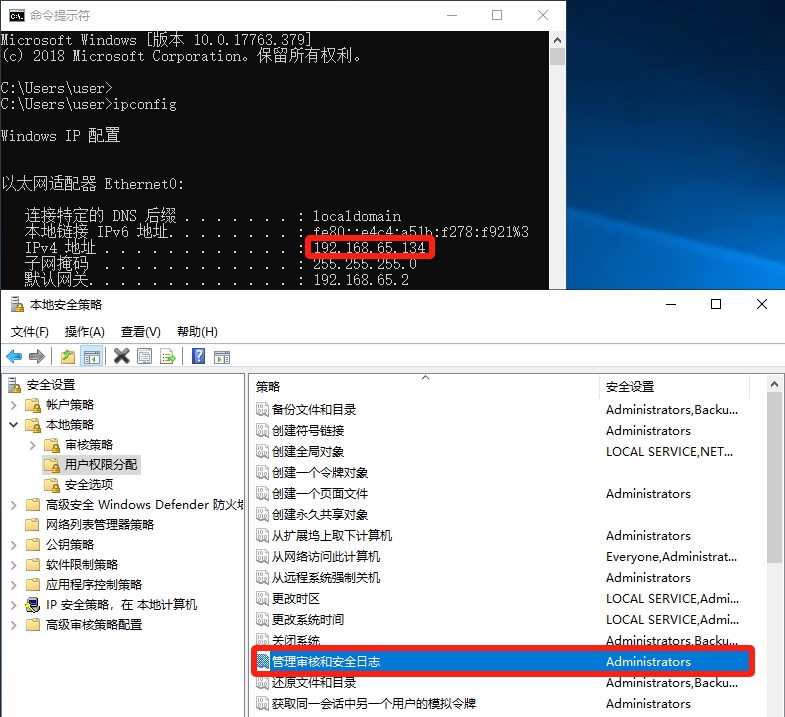The image size is (785, 717).
Task: Select 网络列表管理器策略 in the tree
Action: (x=100, y=525)
